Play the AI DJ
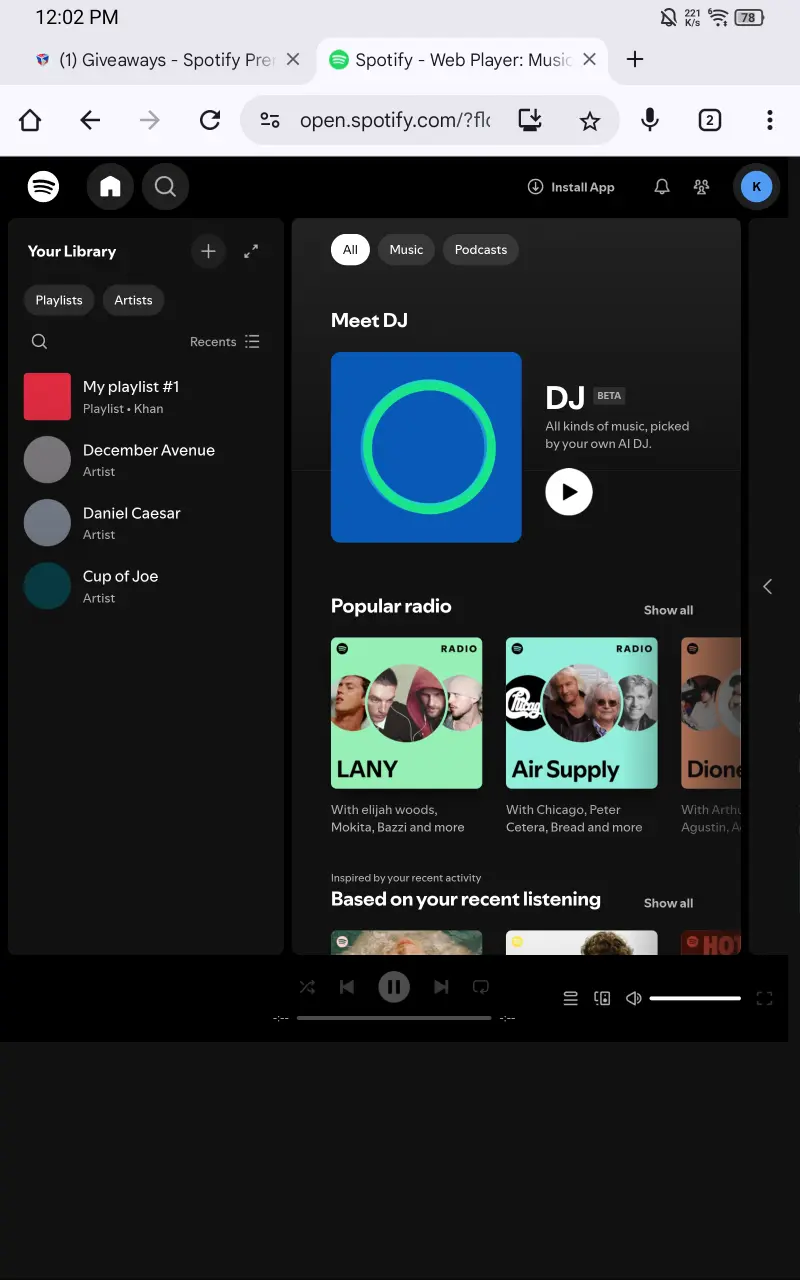Image resolution: width=800 pixels, height=1280 pixels. pos(569,491)
